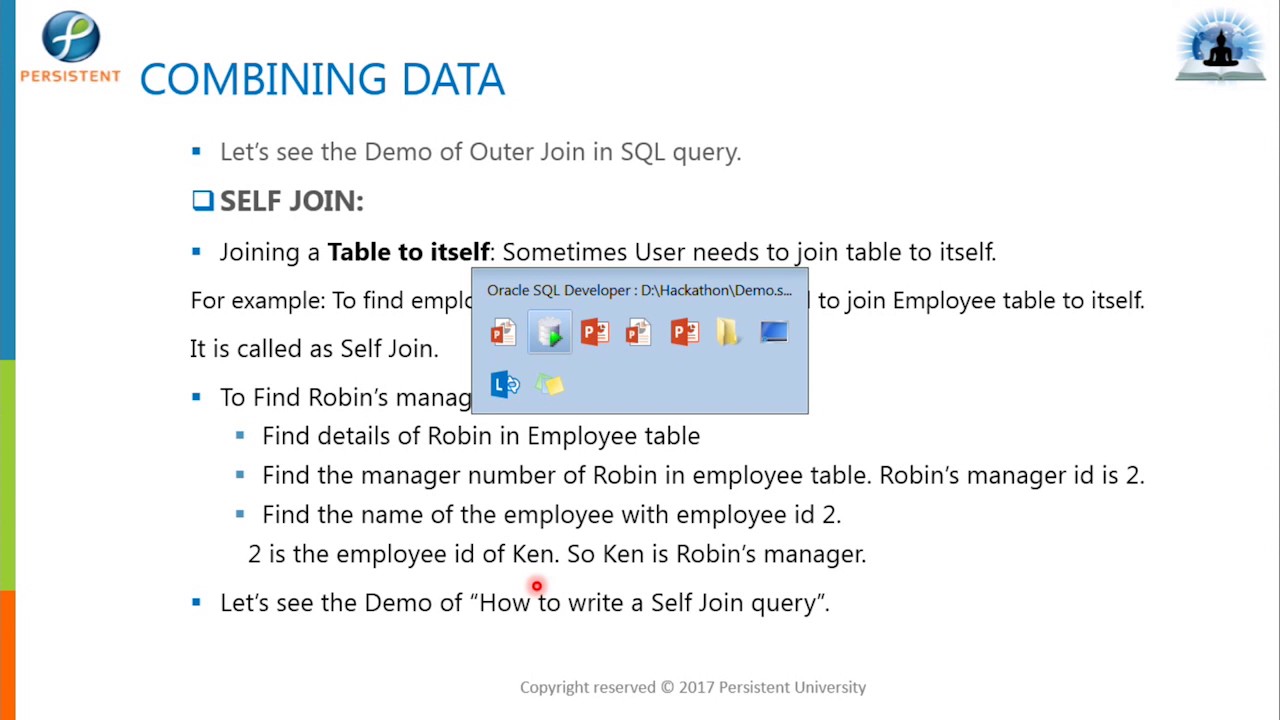Screen dimensions: 1280x720
Task: Click PowerPoint app icon right of SQL Developer
Action: pyautogui.click(x=594, y=332)
